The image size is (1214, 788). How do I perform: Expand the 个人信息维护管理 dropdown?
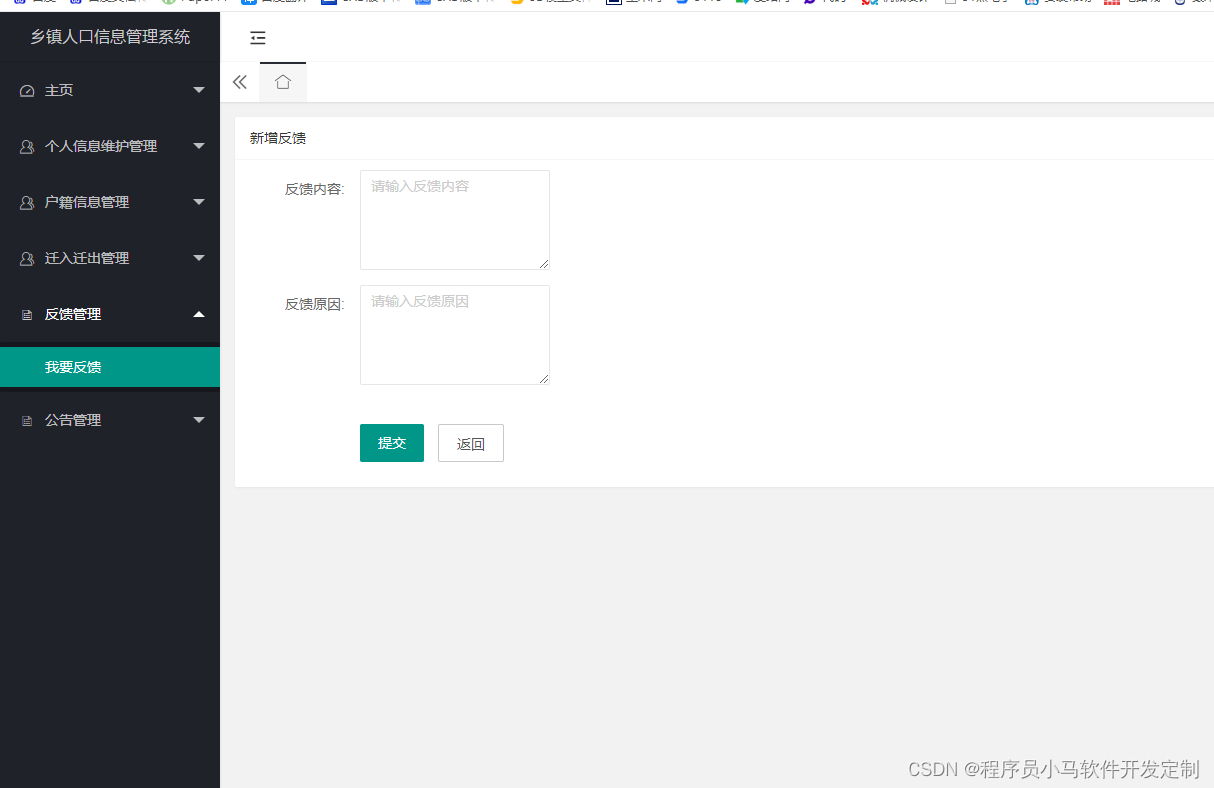(199, 146)
